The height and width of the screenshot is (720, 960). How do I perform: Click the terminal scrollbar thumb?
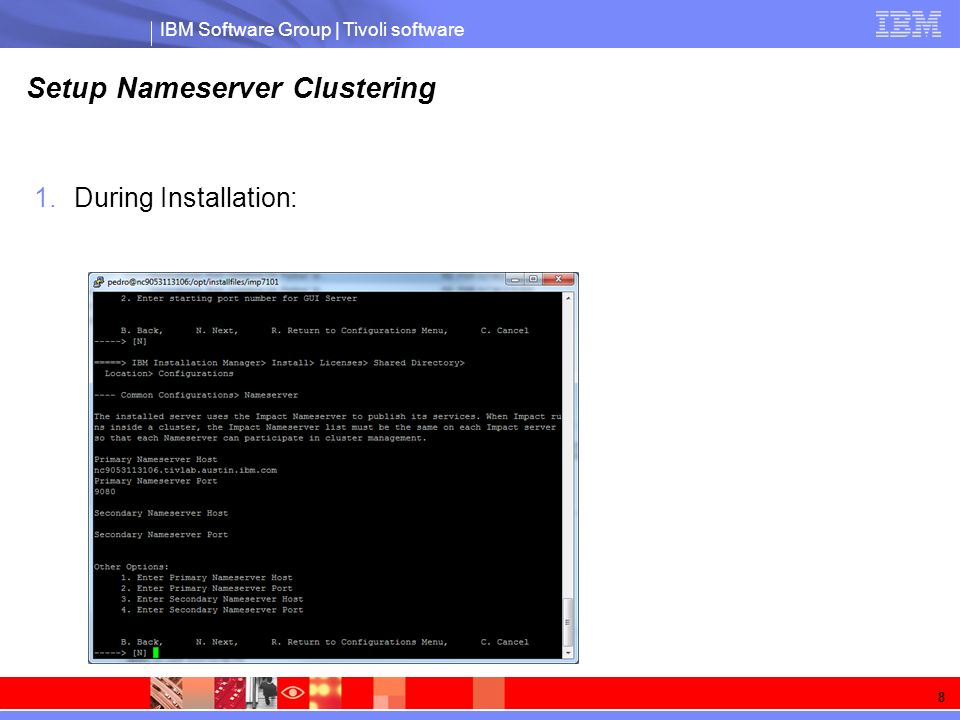pyautogui.click(x=568, y=622)
